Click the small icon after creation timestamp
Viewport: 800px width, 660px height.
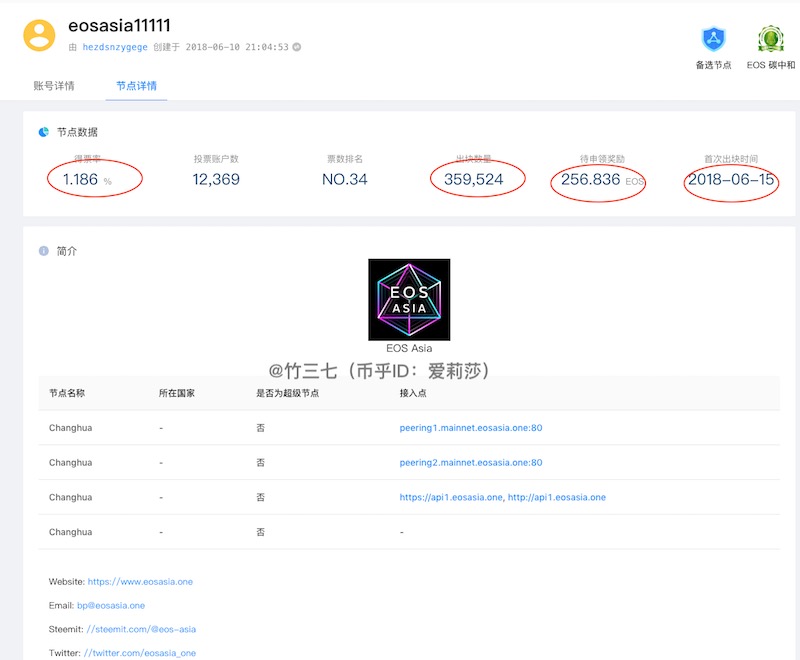pyautogui.click(x=296, y=47)
